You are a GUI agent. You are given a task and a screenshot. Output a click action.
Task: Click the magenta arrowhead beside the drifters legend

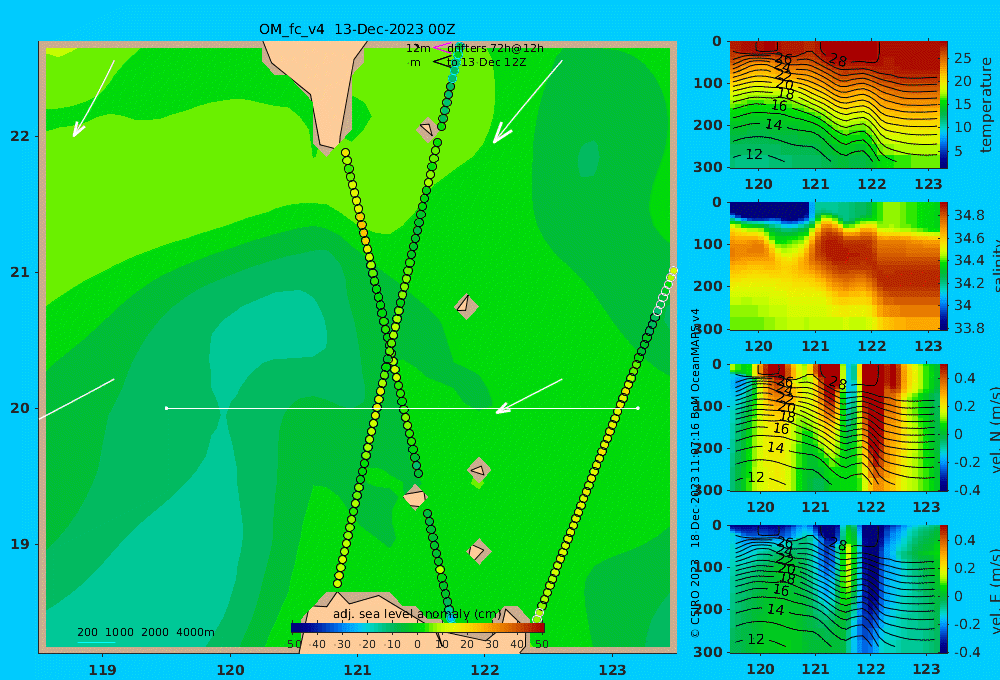(440, 47)
